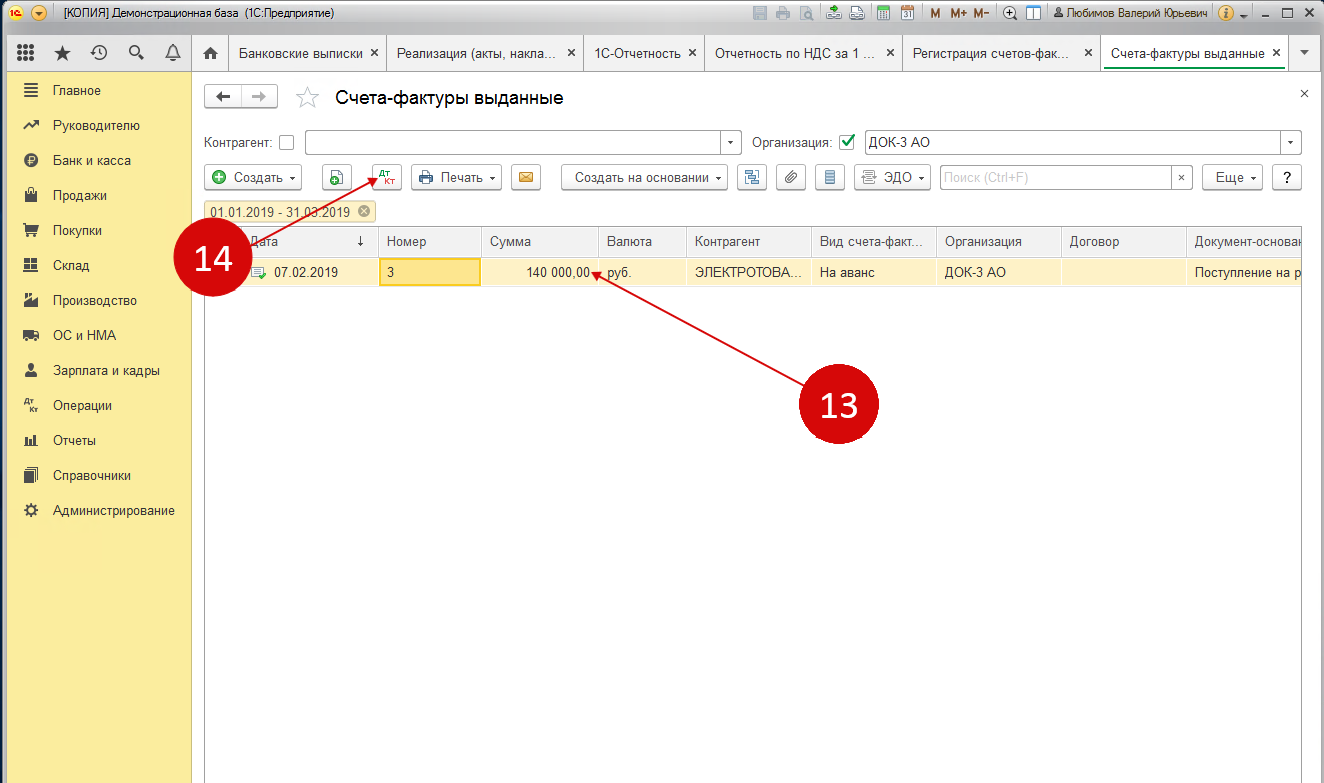
Task: Clear the search field with the x
Action: (1182, 177)
